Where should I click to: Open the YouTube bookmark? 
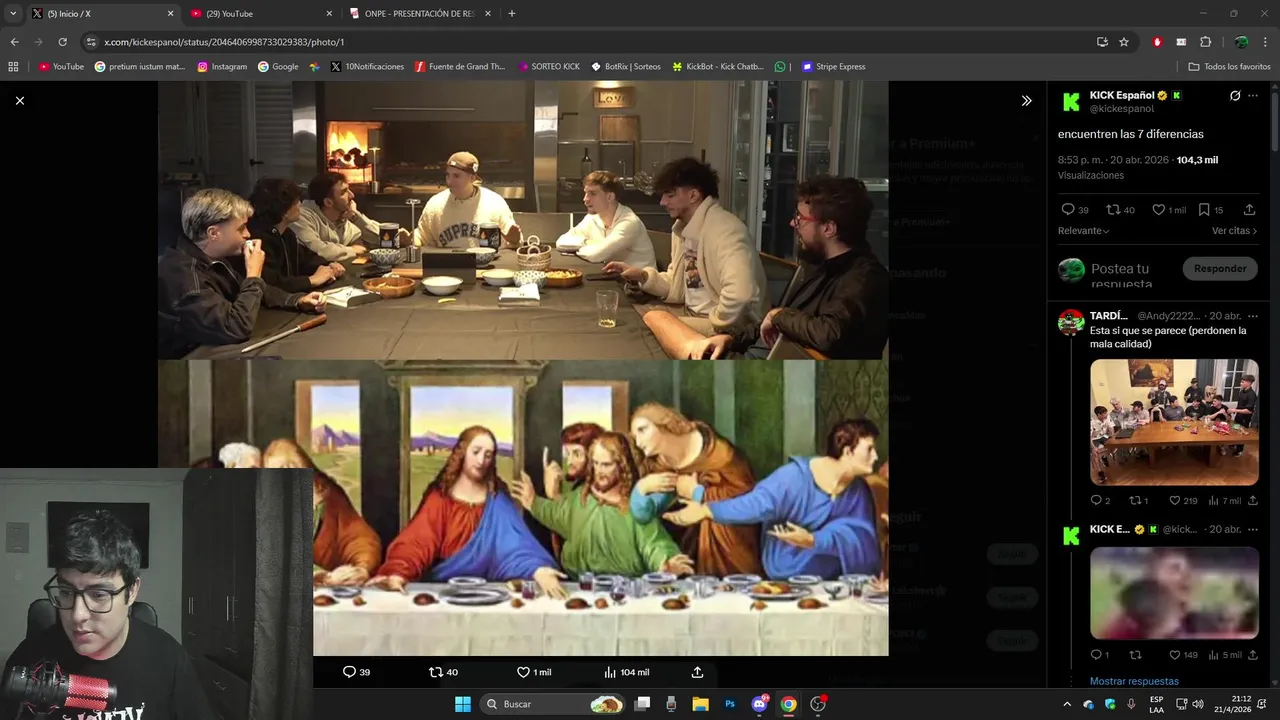[x=61, y=67]
